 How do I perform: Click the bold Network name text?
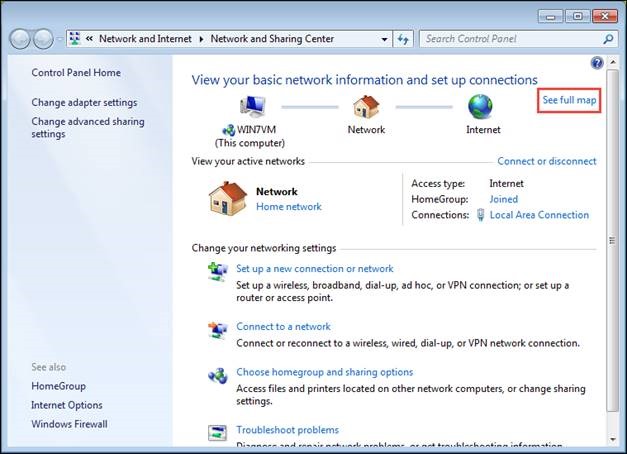point(277,192)
